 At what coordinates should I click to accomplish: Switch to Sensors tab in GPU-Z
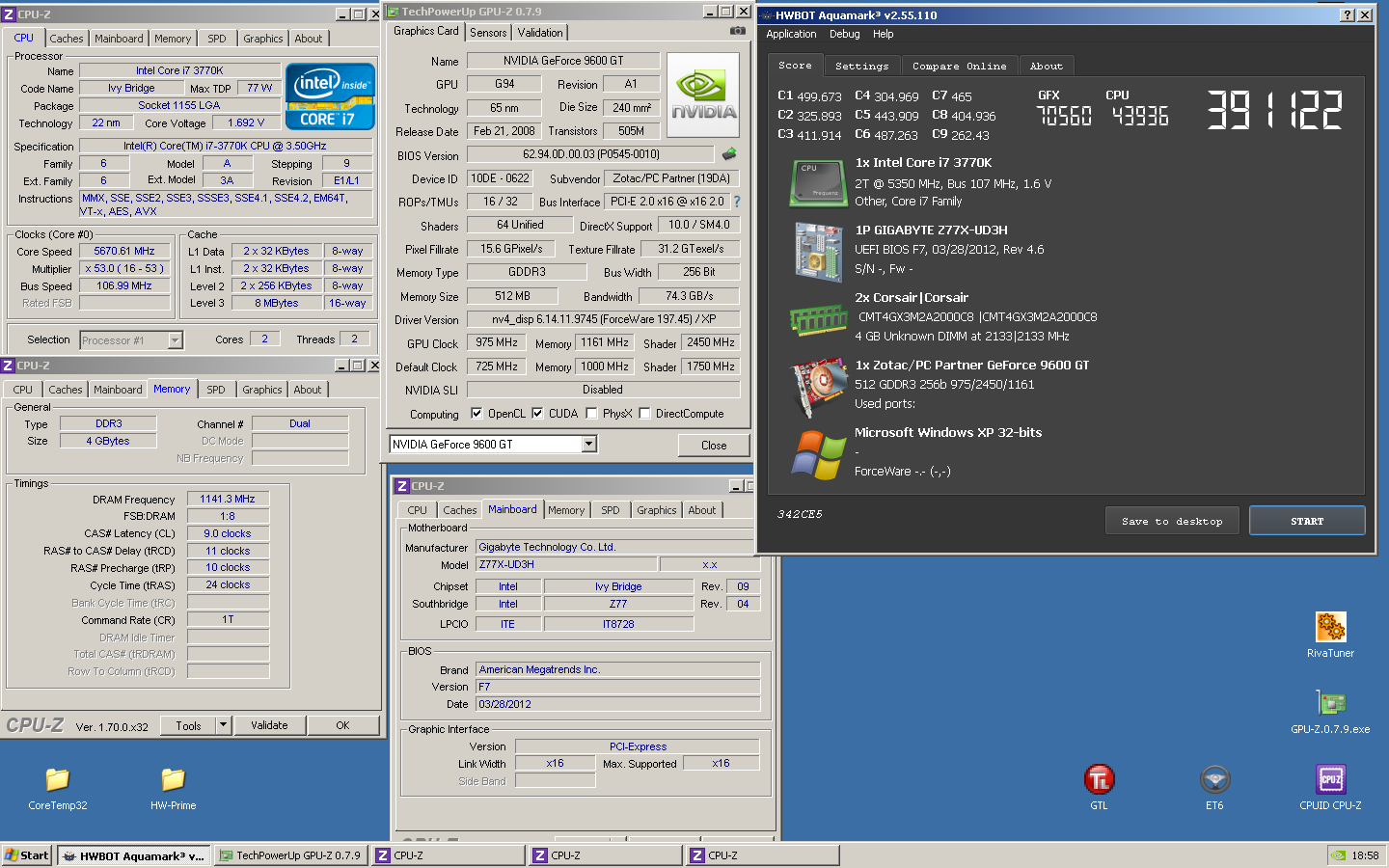[488, 32]
